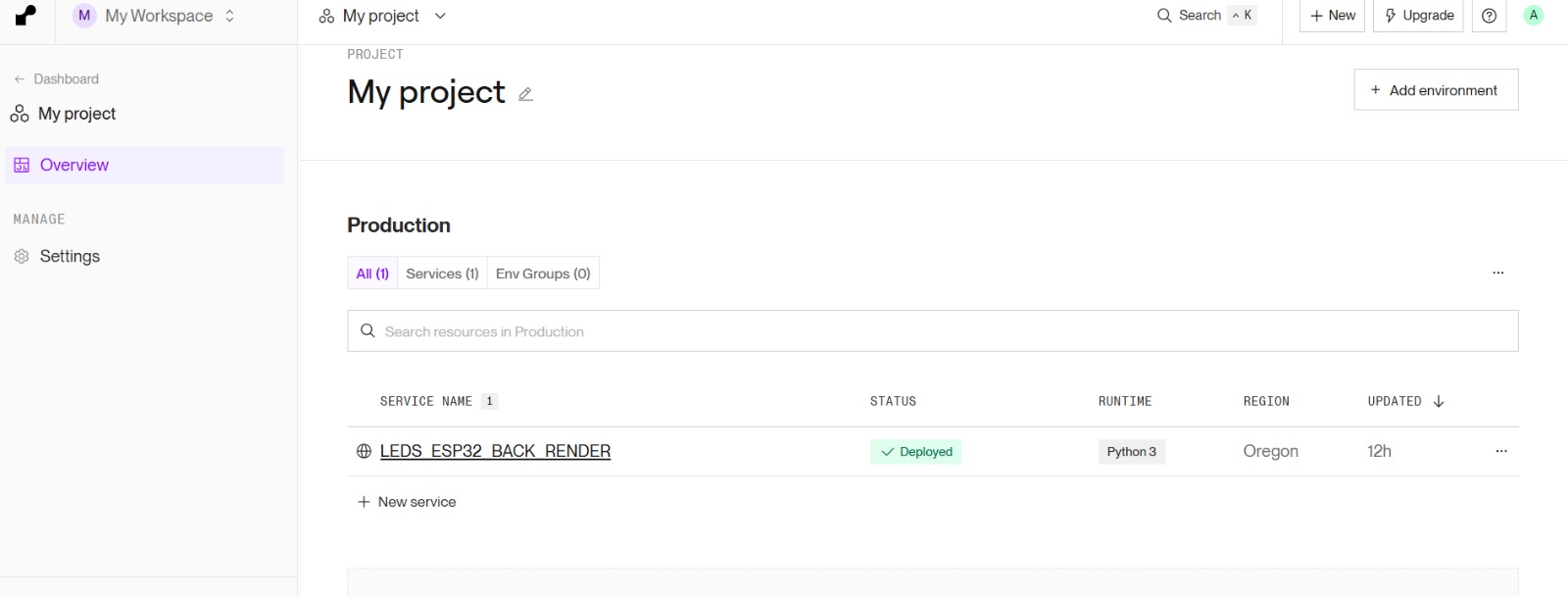Select the All (1) tab

[372, 274]
